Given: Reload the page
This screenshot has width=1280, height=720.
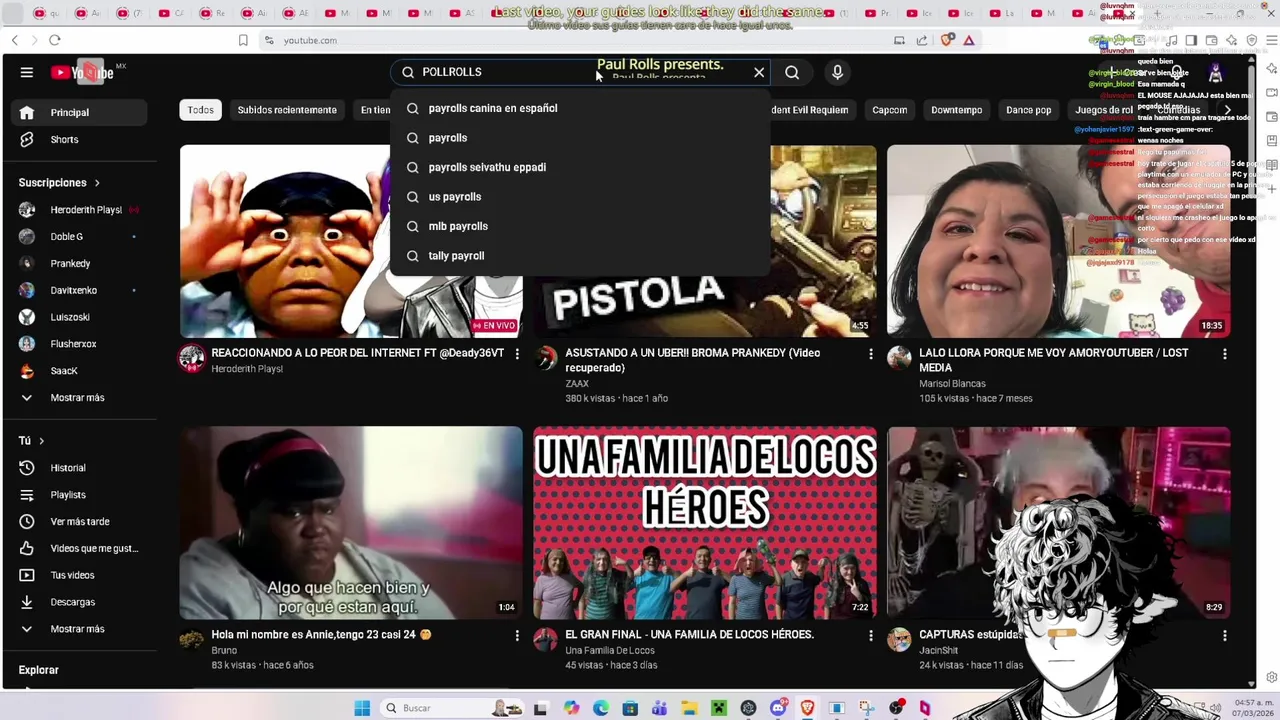Looking at the screenshot, I should (55, 40).
